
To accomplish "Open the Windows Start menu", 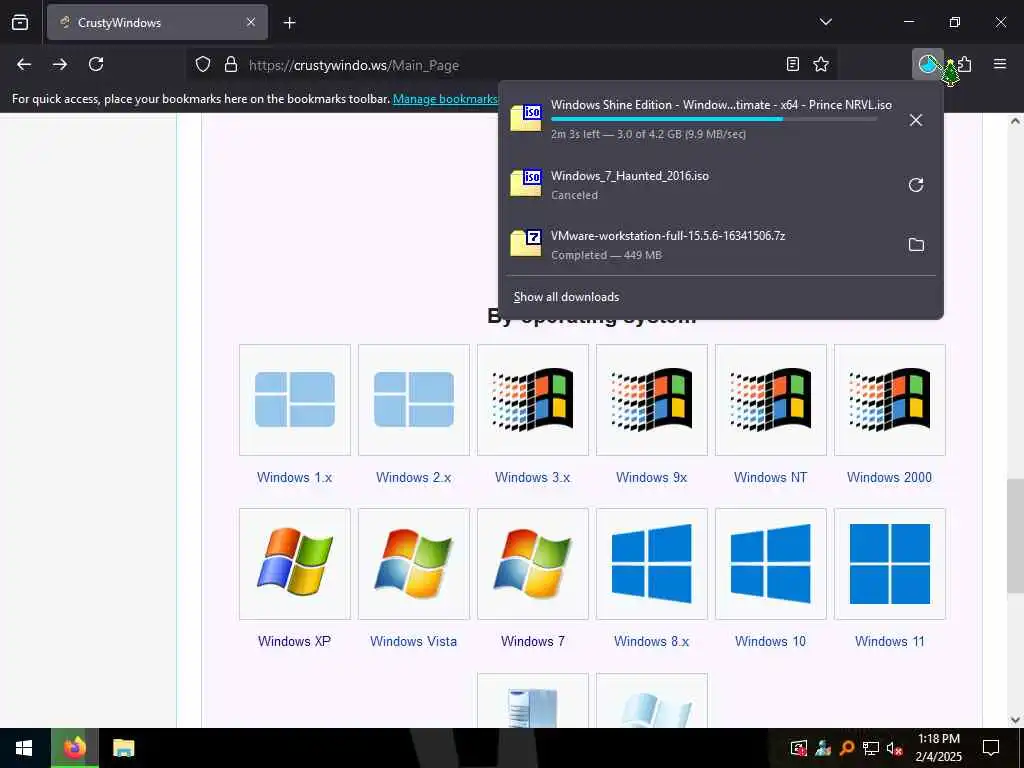I will (x=24, y=748).
